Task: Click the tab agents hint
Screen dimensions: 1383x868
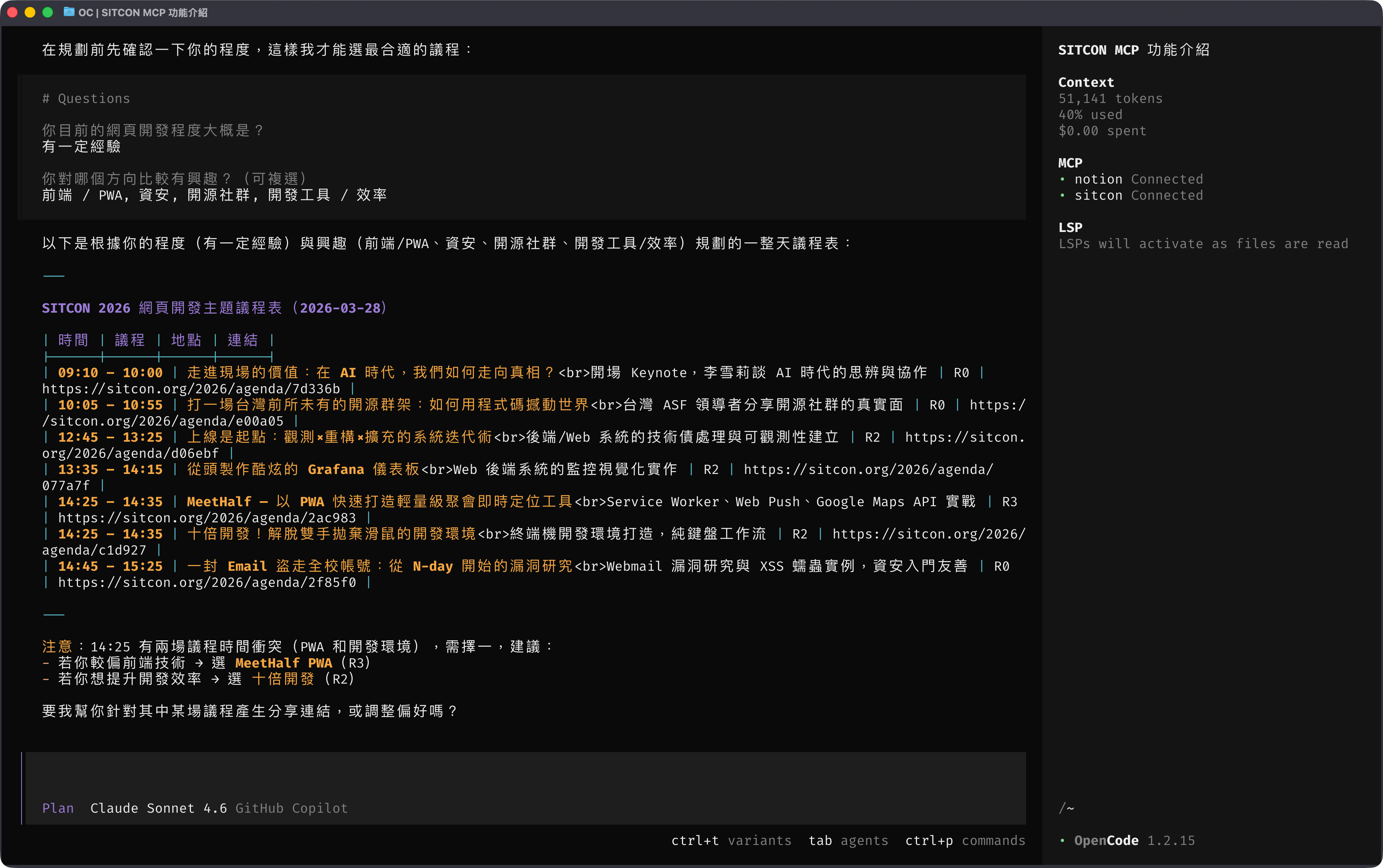Action: coord(848,840)
